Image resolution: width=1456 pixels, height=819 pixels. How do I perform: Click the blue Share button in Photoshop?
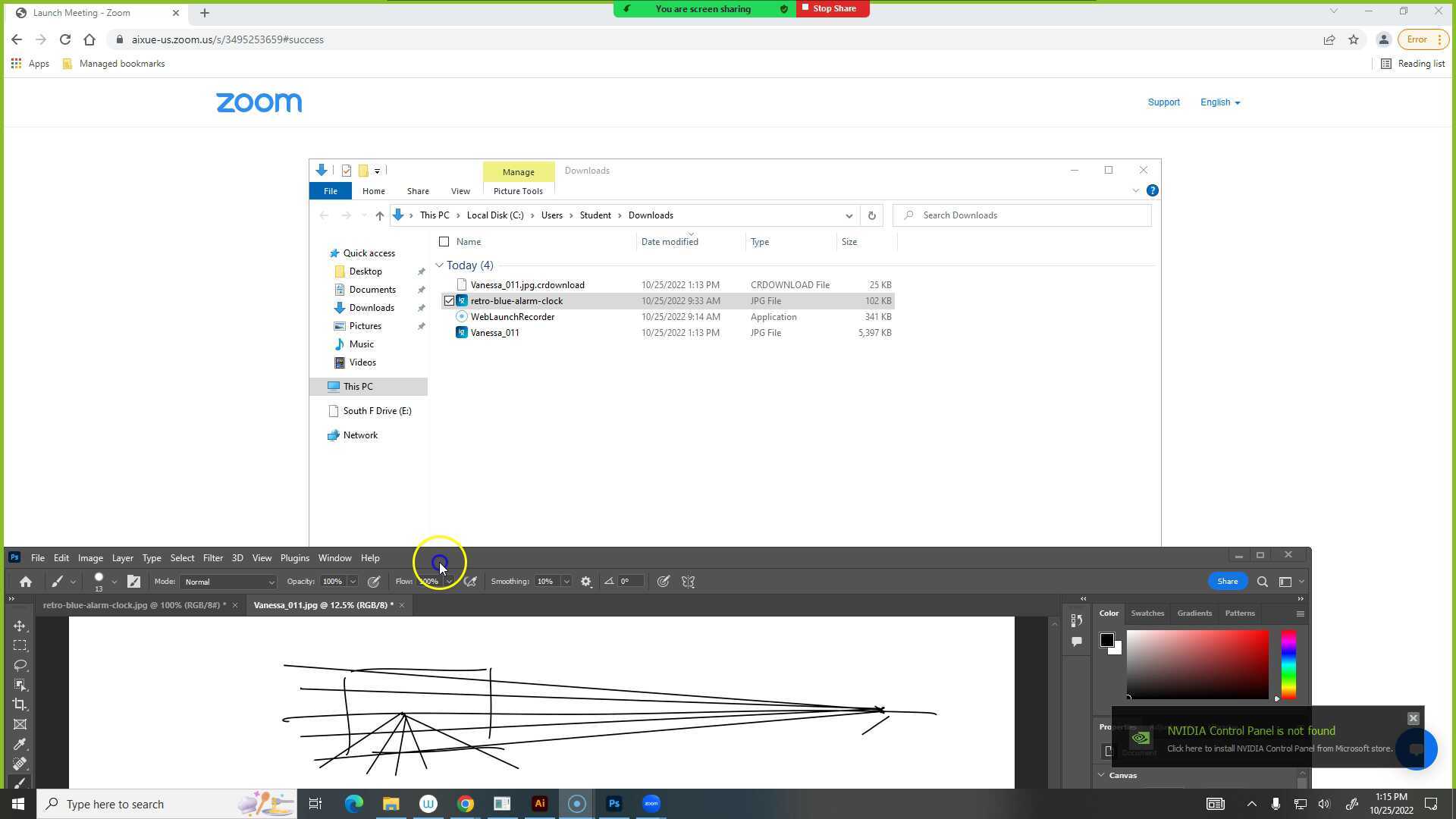tap(1227, 582)
